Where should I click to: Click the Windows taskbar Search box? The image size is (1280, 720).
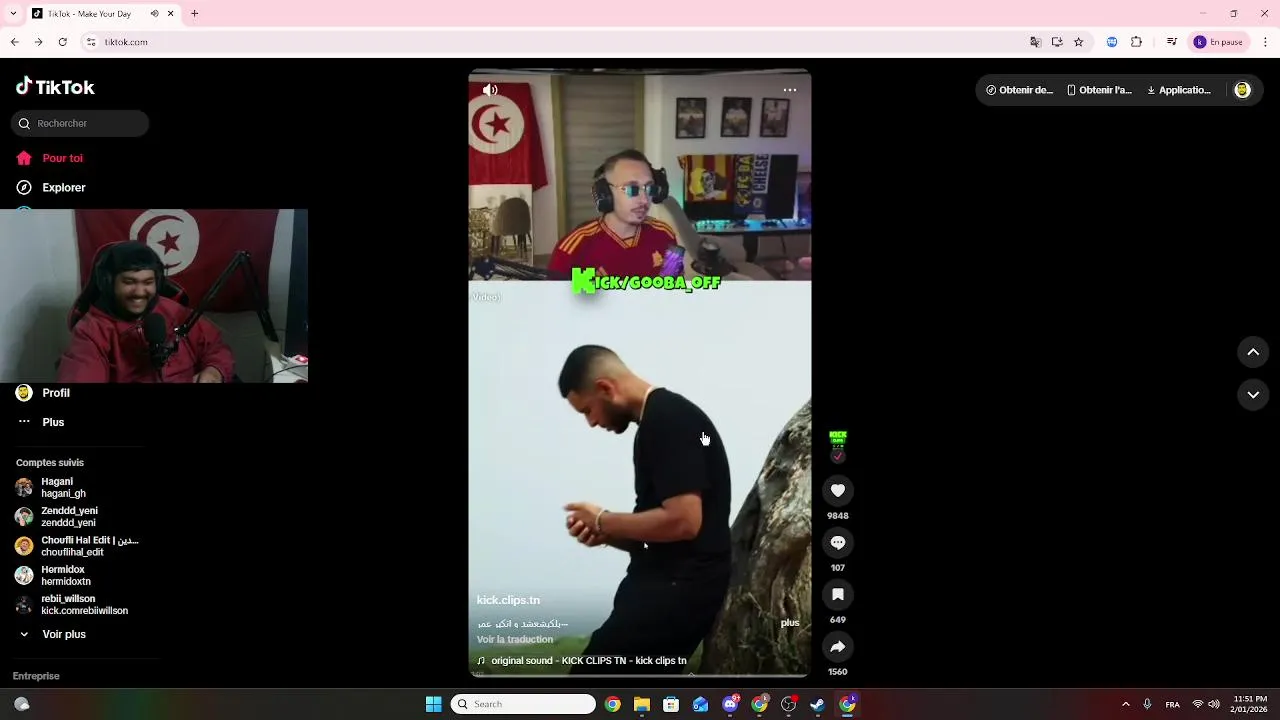[523, 704]
